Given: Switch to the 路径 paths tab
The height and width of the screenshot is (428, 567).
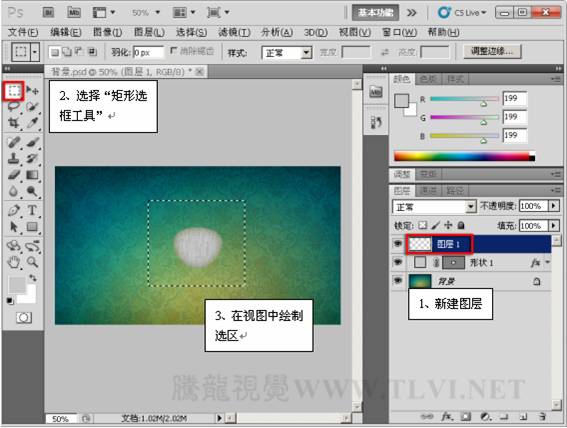Looking at the screenshot, I should [x=455, y=191].
